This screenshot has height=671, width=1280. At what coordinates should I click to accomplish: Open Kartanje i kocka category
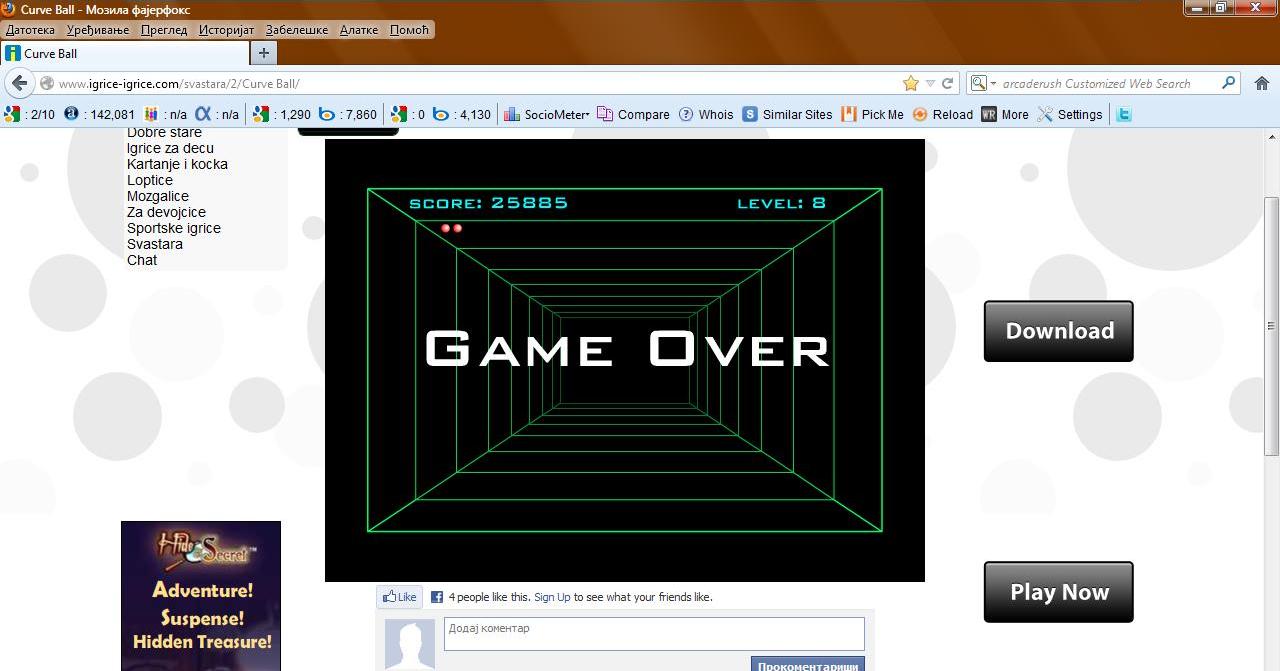click(x=177, y=164)
